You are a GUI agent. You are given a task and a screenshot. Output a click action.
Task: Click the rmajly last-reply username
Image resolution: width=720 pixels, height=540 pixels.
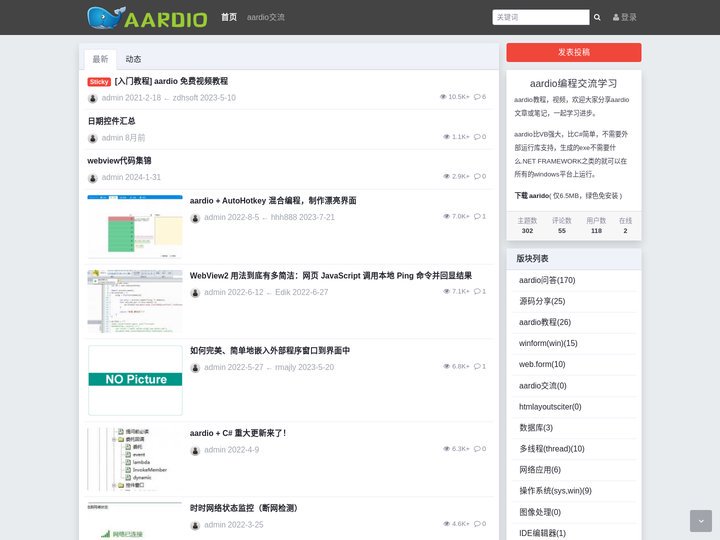tap(287, 367)
